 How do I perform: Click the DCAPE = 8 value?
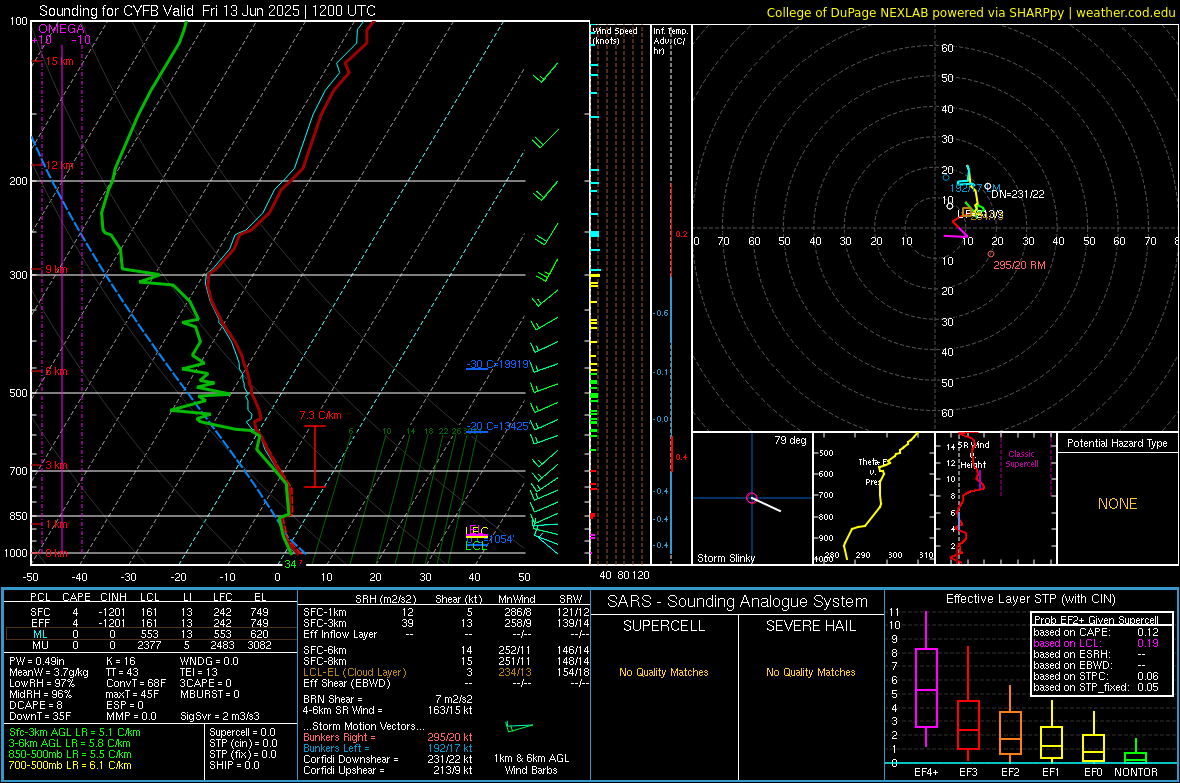[x=35, y=705]
